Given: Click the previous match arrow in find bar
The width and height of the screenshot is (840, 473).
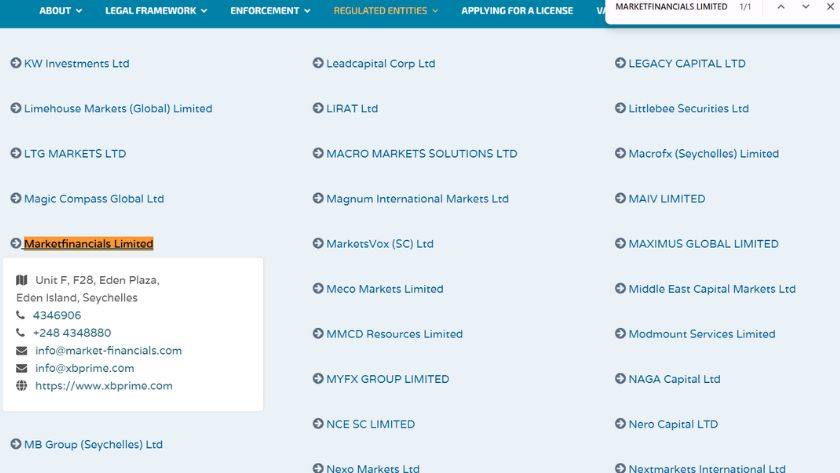Looking at the screenshot, I should [781, 7].
